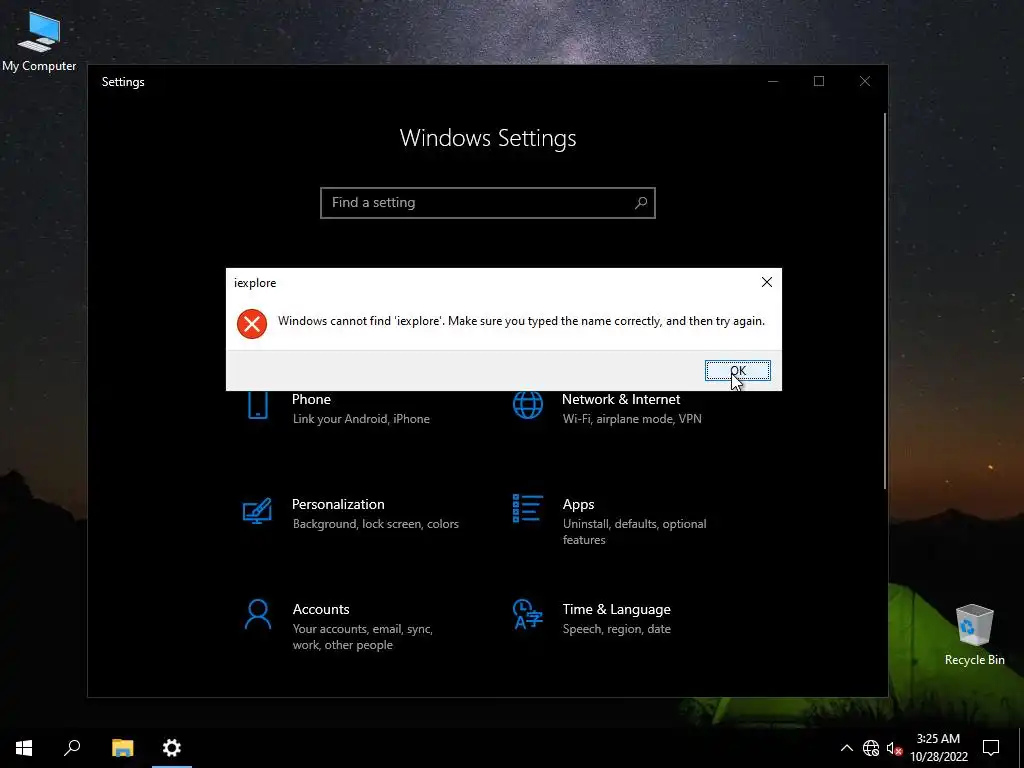Click the network globe tray icon
This screenshot has width=1024, height=768.
pos(871,748)
